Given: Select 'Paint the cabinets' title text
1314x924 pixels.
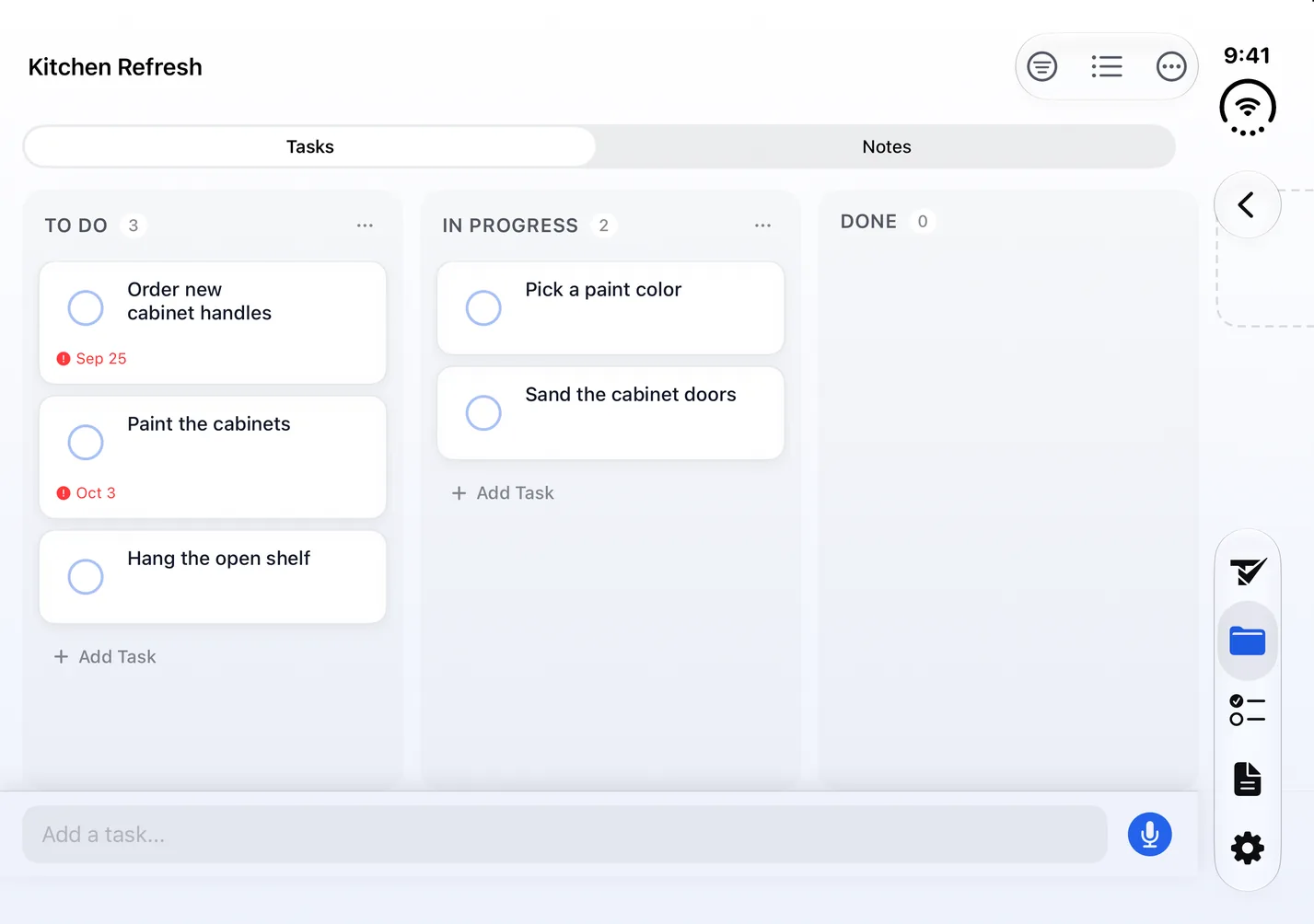Looking at the screenshot, I should click(x=209, y=424).
